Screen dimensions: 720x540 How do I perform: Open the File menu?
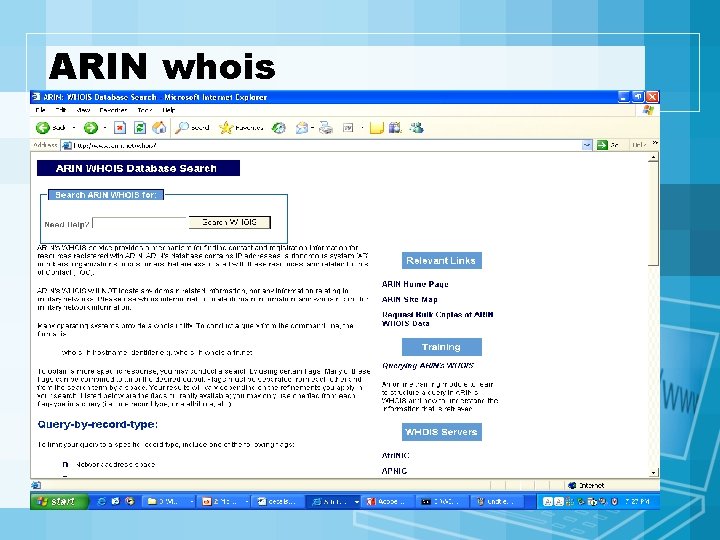click(40, 110)
